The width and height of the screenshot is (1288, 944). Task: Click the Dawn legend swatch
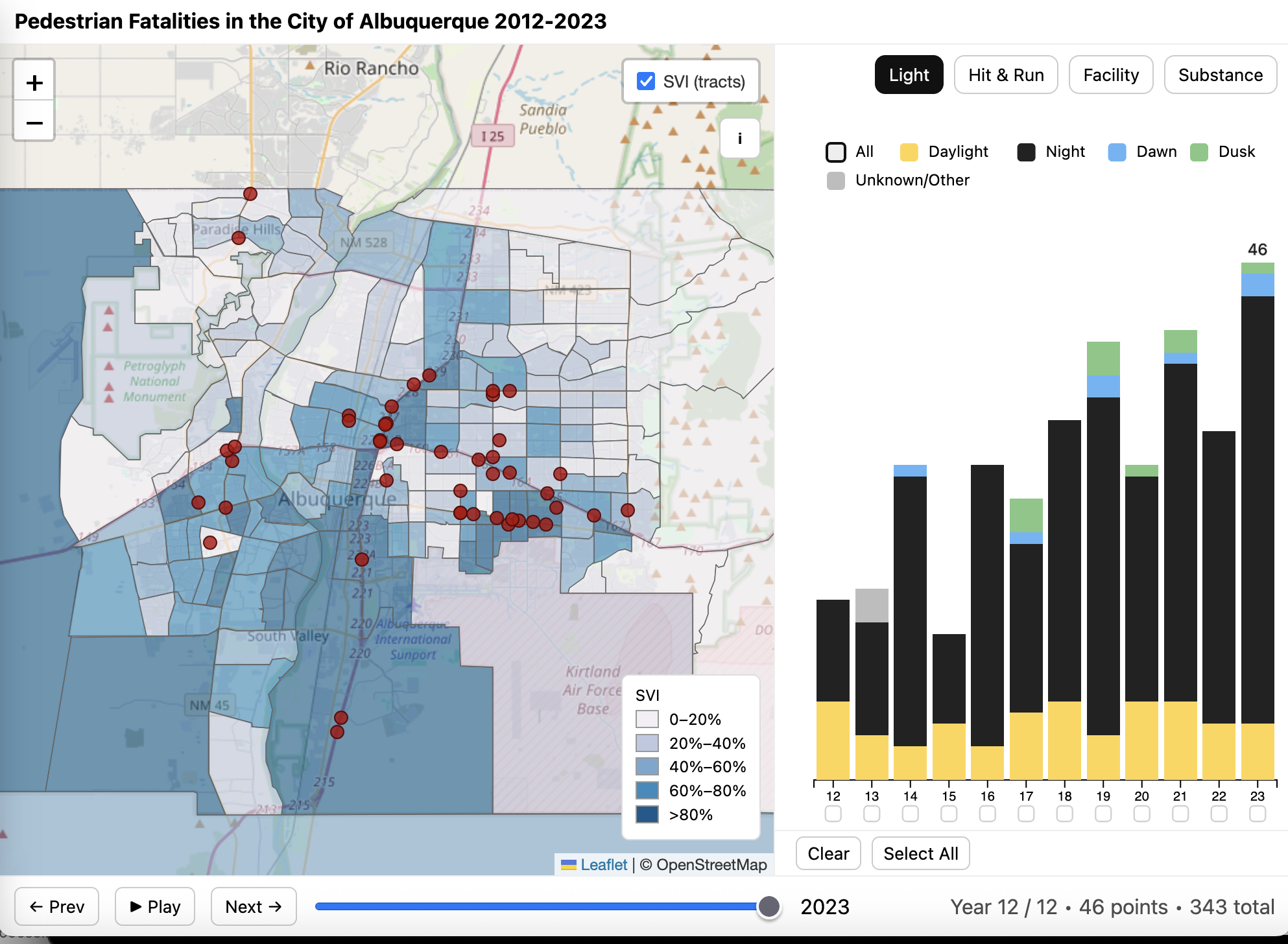coord(1117,152)
